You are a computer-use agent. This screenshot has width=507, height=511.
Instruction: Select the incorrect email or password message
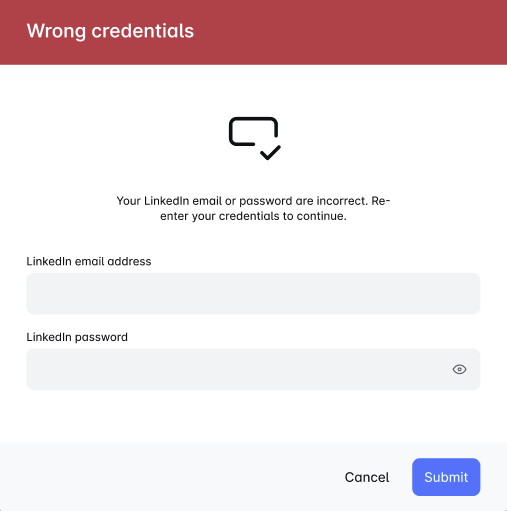click(253, 208)
